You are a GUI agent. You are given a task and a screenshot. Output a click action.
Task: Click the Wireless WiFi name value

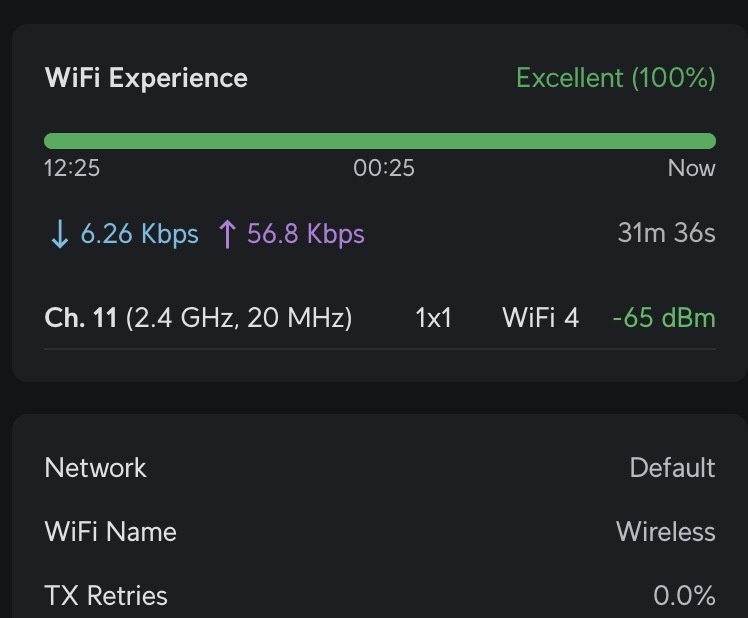pos(665,532)
